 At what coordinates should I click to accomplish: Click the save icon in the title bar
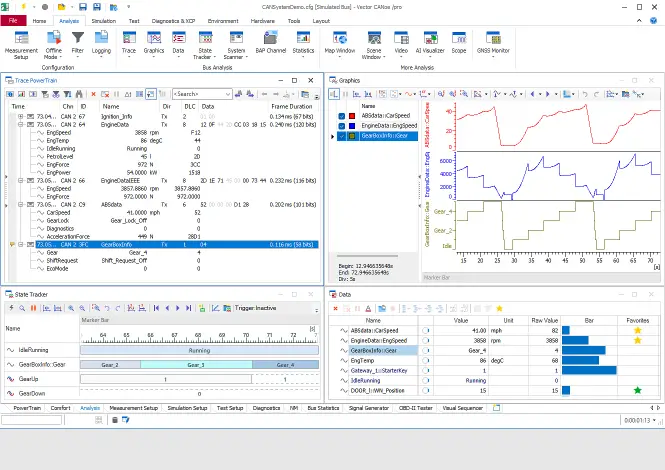click(83, 7)
